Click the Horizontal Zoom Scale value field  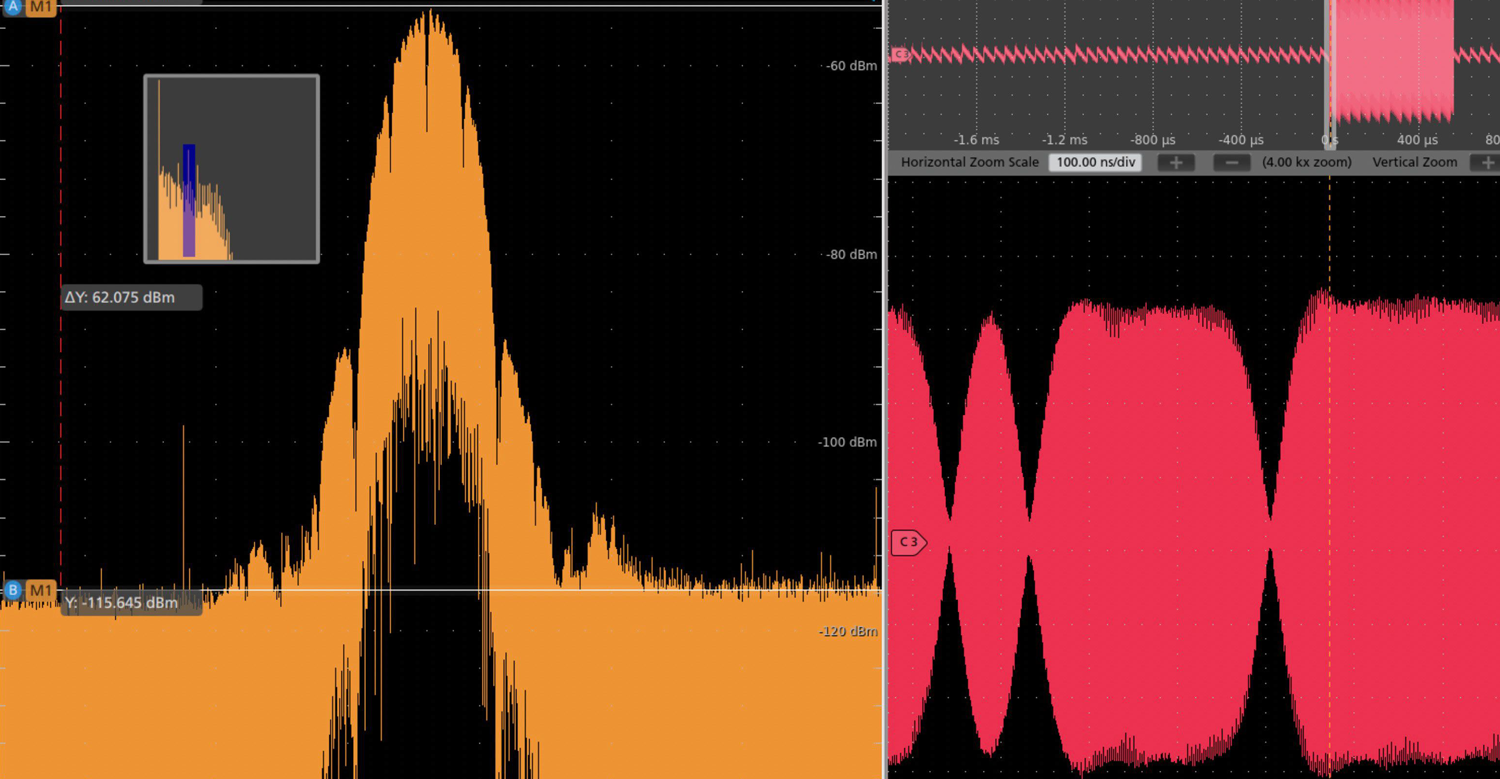pyautogui.click(x=1095, y=162)
